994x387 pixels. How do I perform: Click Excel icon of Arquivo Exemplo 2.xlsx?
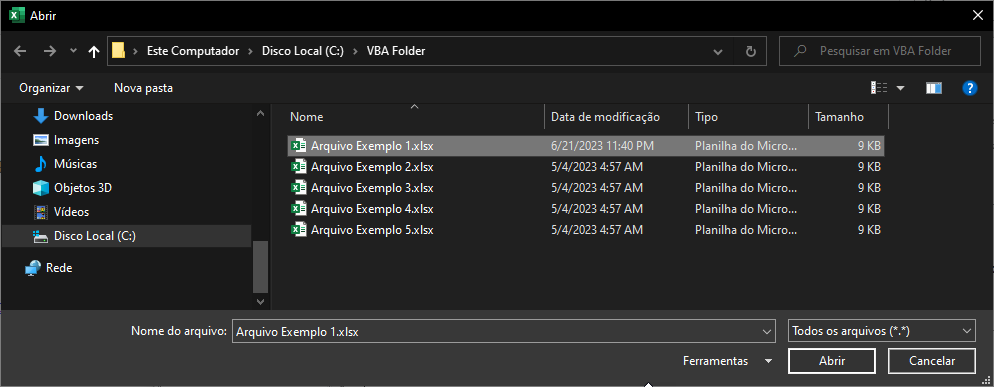click(x=298, y=167)
